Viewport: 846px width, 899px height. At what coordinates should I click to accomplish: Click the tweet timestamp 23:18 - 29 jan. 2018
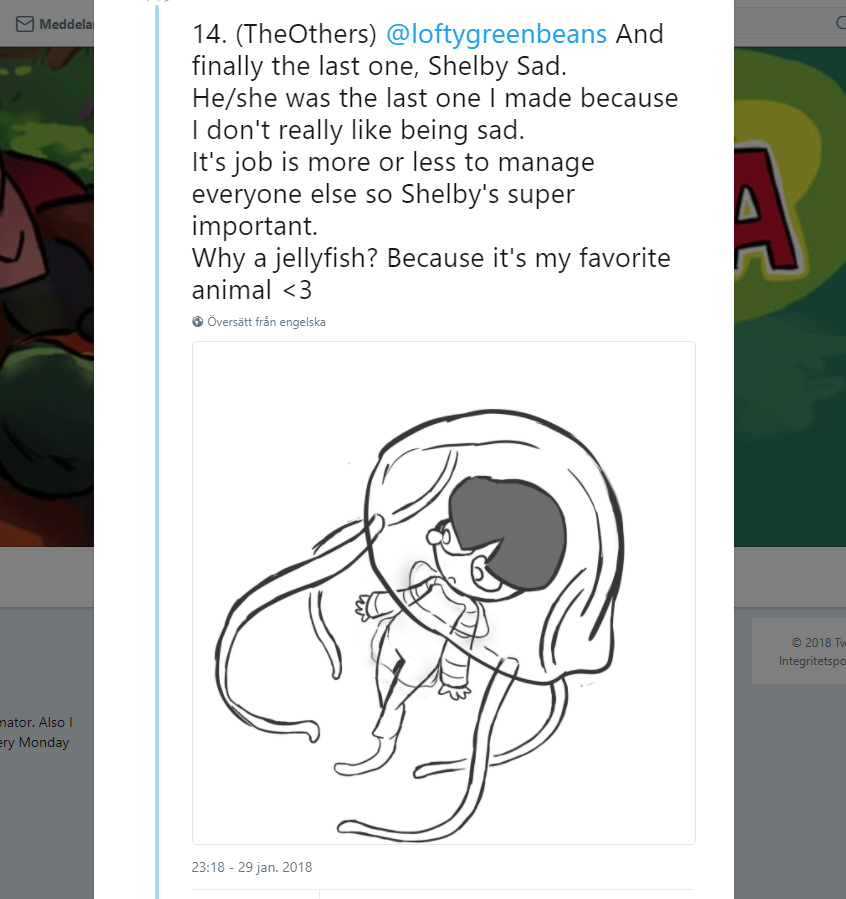[x=251, y=867]
